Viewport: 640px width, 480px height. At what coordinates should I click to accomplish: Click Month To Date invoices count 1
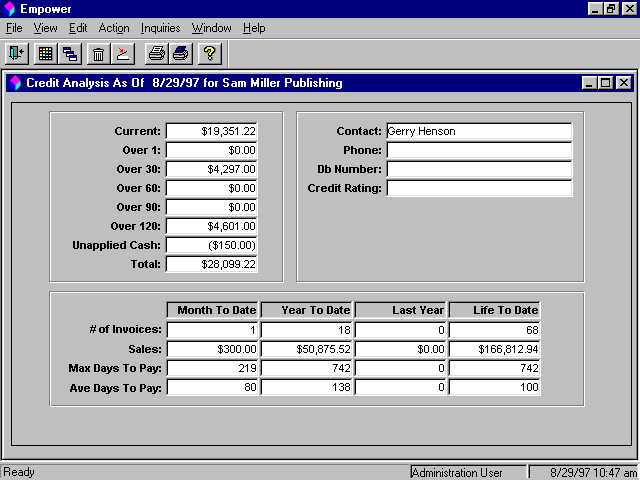212,330
